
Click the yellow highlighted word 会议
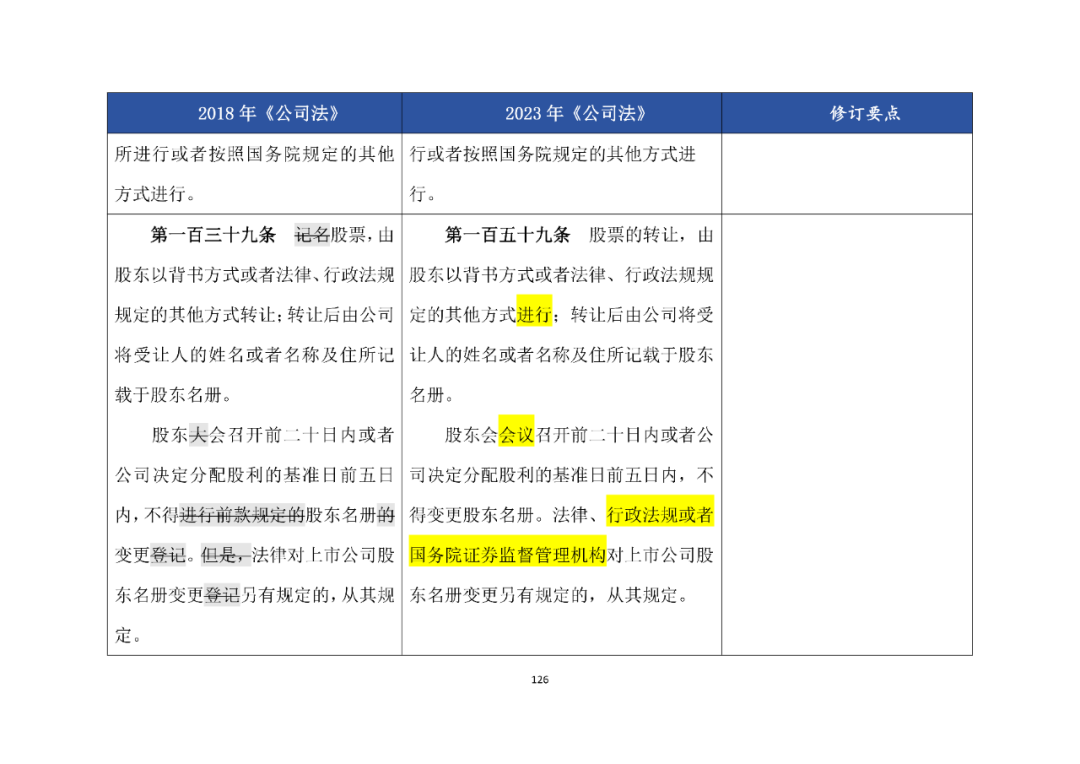[x=516, y=435]
